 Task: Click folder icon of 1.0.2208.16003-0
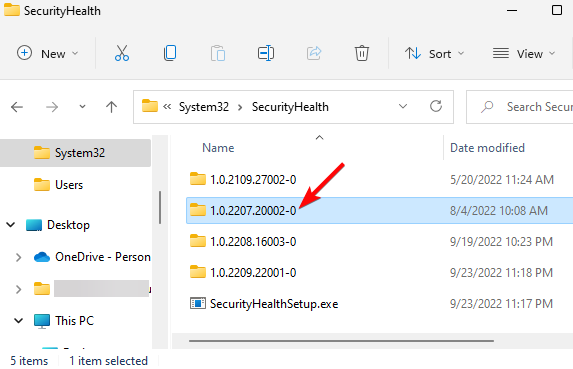198,241
